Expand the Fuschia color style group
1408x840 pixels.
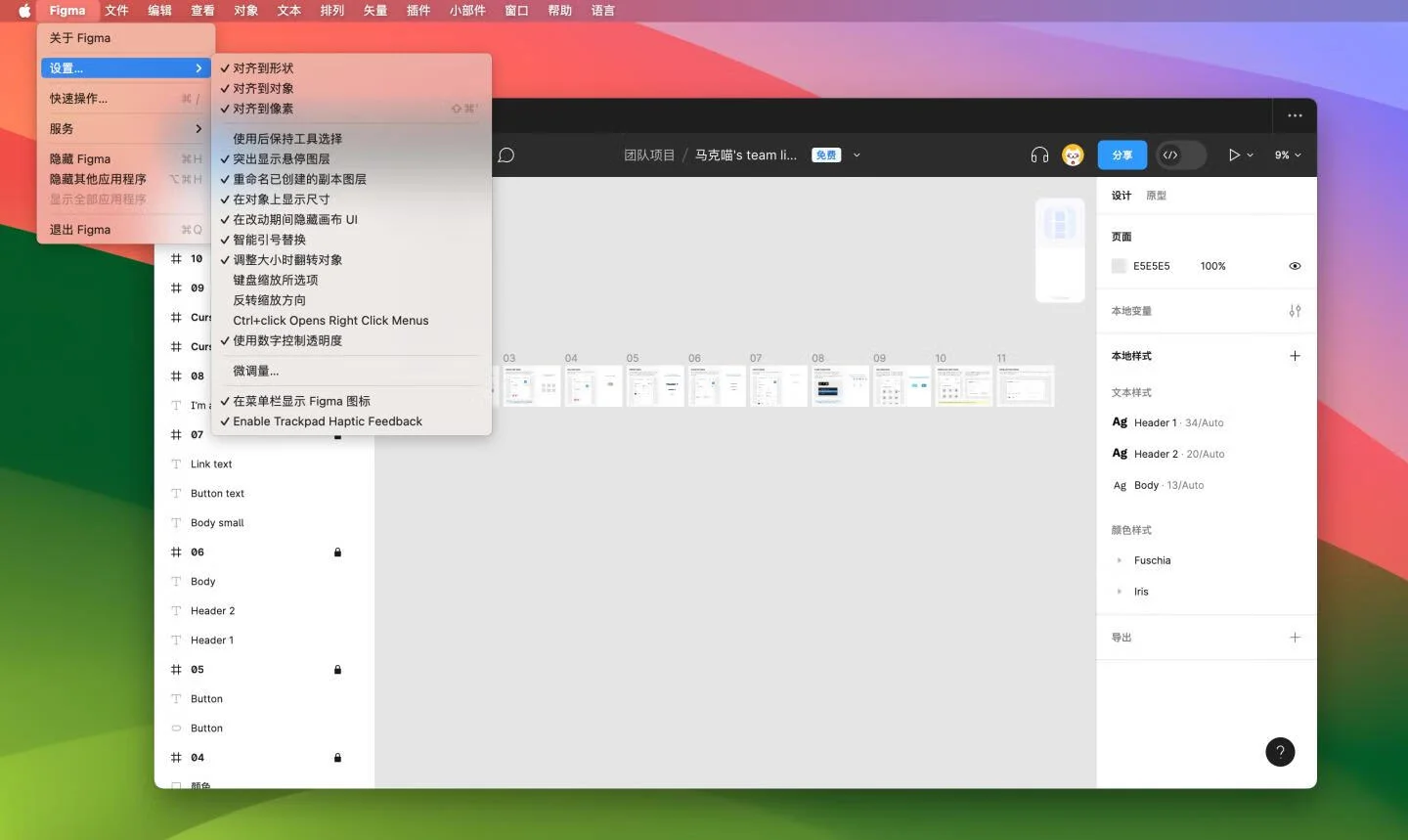pos(1119,560)
